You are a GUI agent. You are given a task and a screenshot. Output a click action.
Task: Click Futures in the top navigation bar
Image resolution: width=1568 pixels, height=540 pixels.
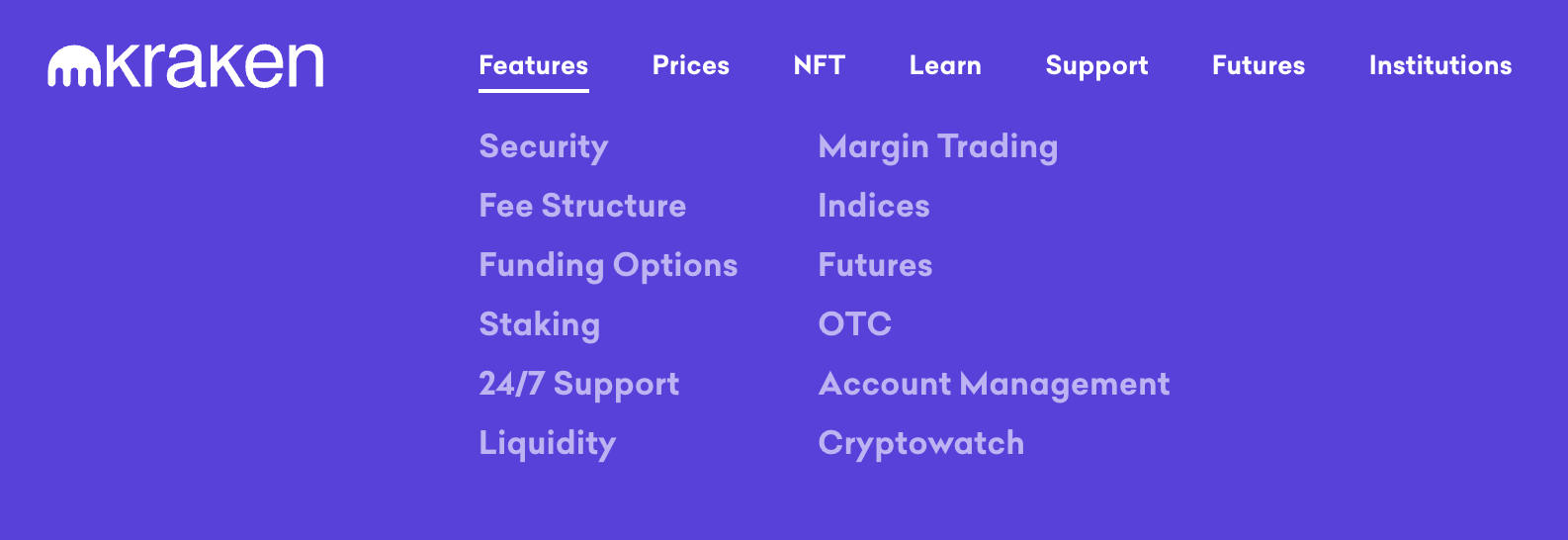pyautogui.click(x=1258, y=65)
